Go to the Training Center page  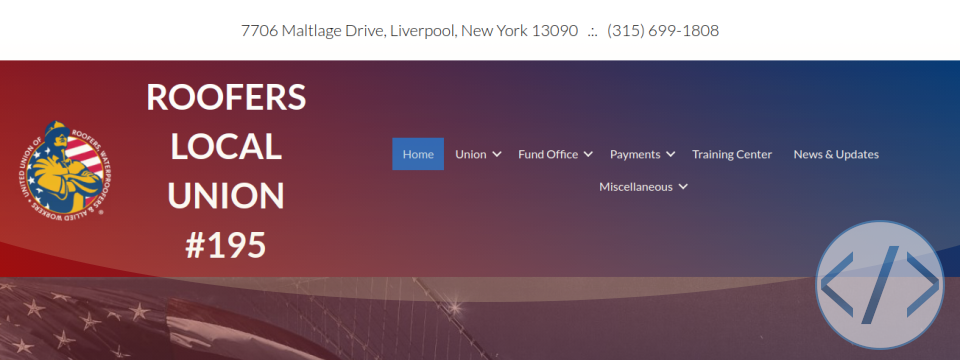tap(732, 154)
